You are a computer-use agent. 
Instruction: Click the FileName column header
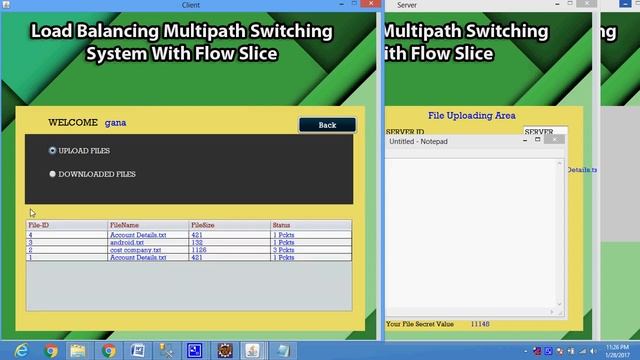click(148, 225)
